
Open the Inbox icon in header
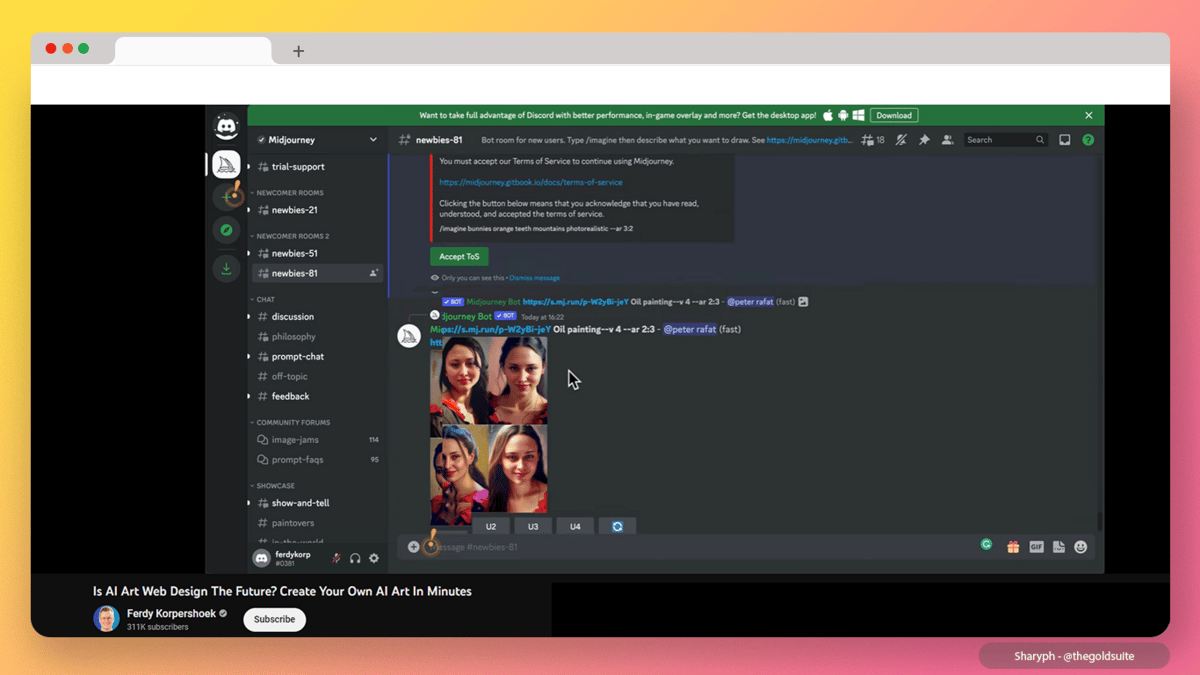coord(1065,140)
